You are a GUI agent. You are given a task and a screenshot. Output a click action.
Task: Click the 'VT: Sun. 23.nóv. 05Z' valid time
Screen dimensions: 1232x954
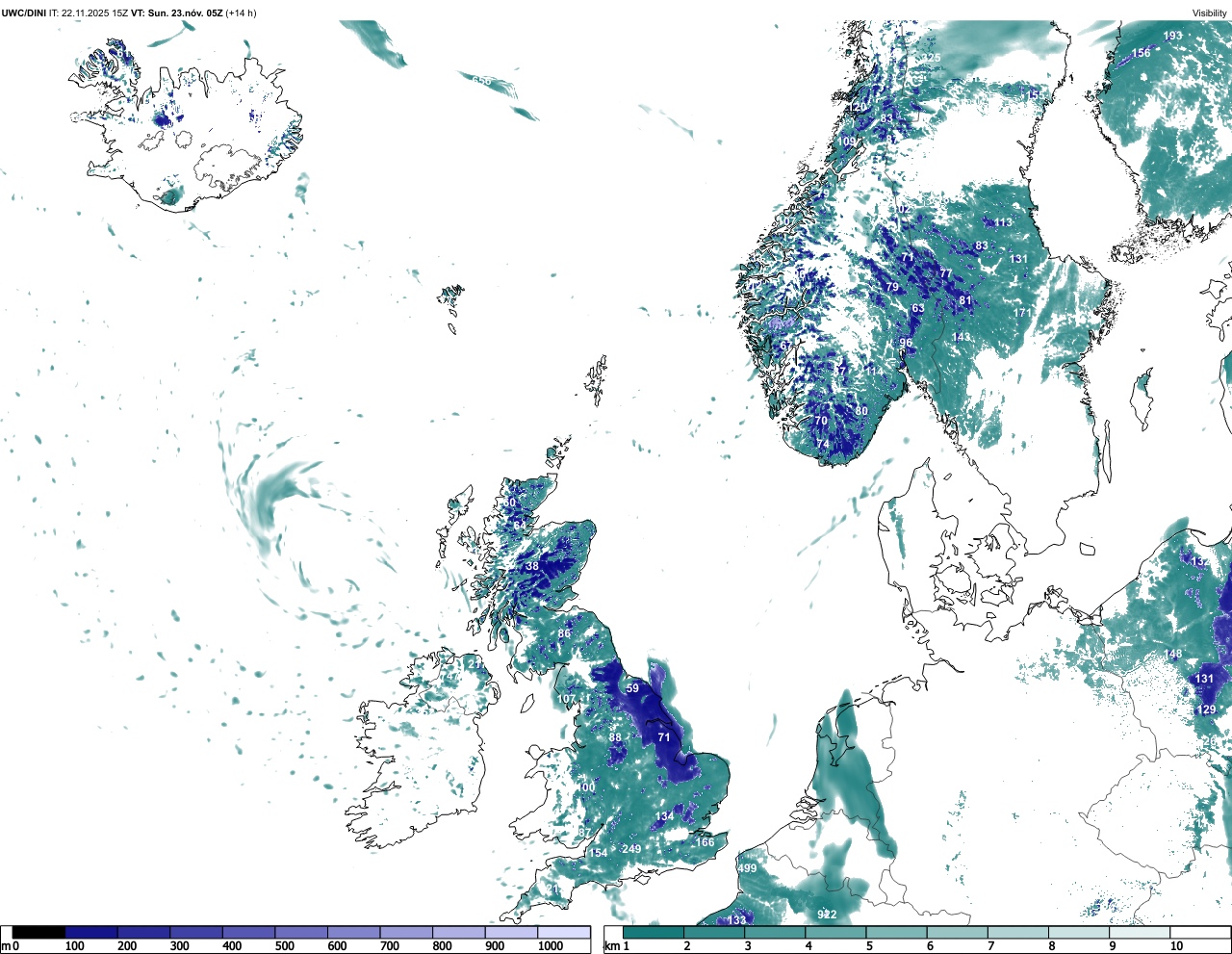(x=176, y=13)
